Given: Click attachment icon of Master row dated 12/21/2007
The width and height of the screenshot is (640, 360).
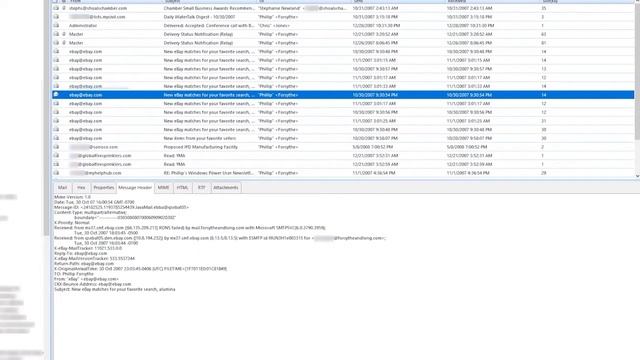Looking at the screenshot, I should point(64,34).
